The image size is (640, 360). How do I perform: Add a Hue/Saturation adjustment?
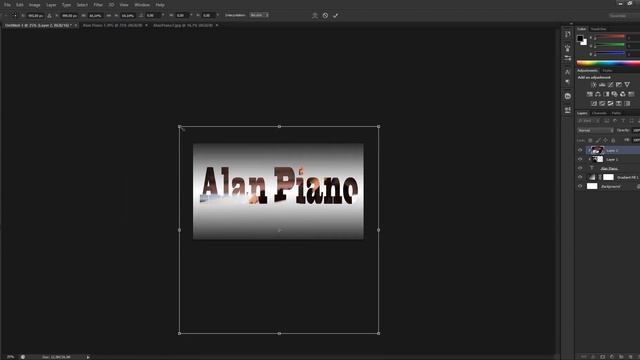590,94
